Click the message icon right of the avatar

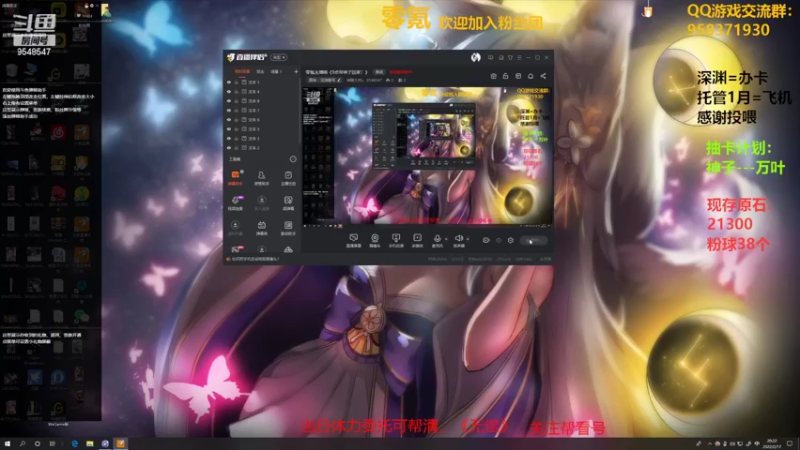(490, 58)
